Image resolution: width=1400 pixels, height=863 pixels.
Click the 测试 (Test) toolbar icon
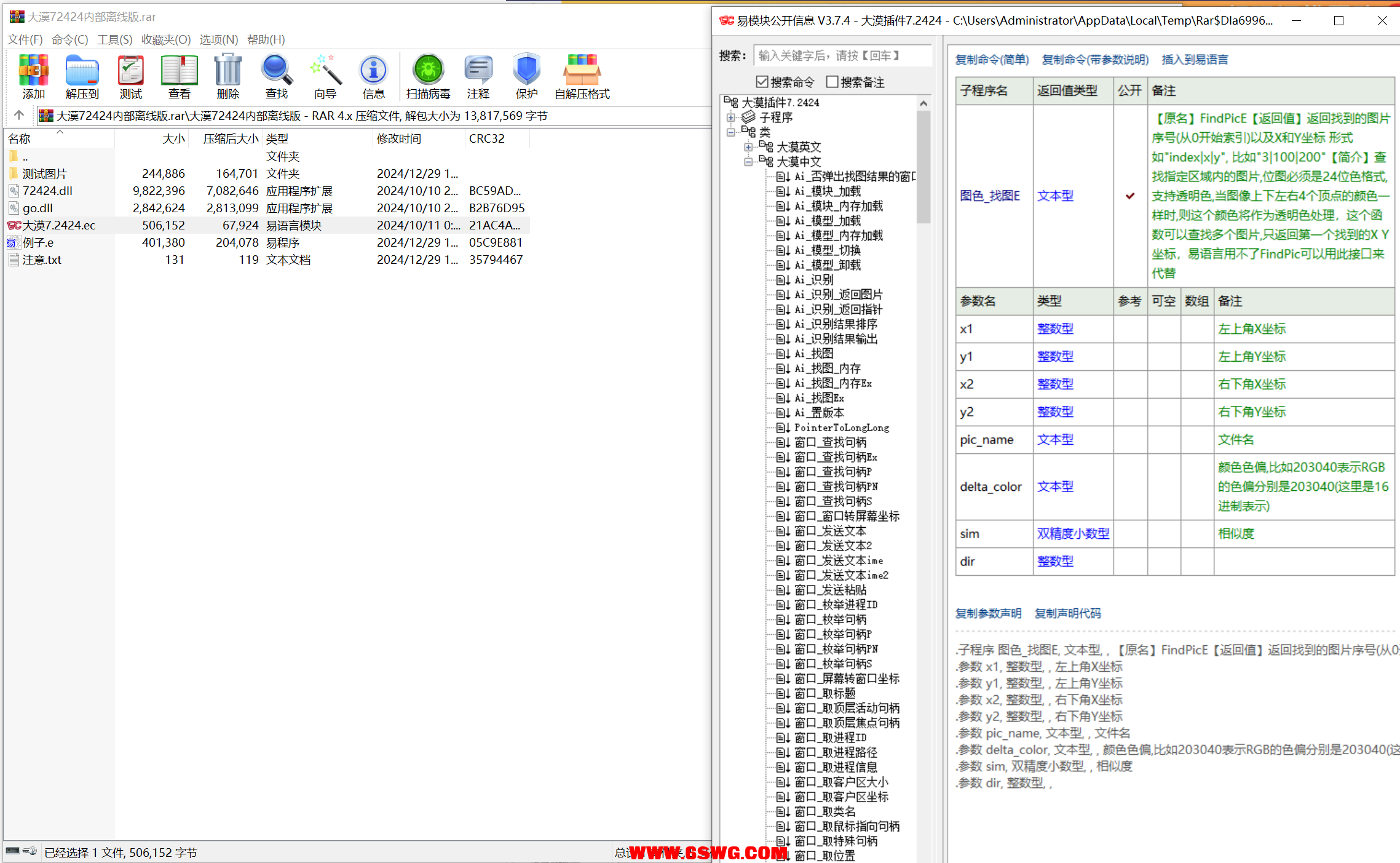(130, 76)
